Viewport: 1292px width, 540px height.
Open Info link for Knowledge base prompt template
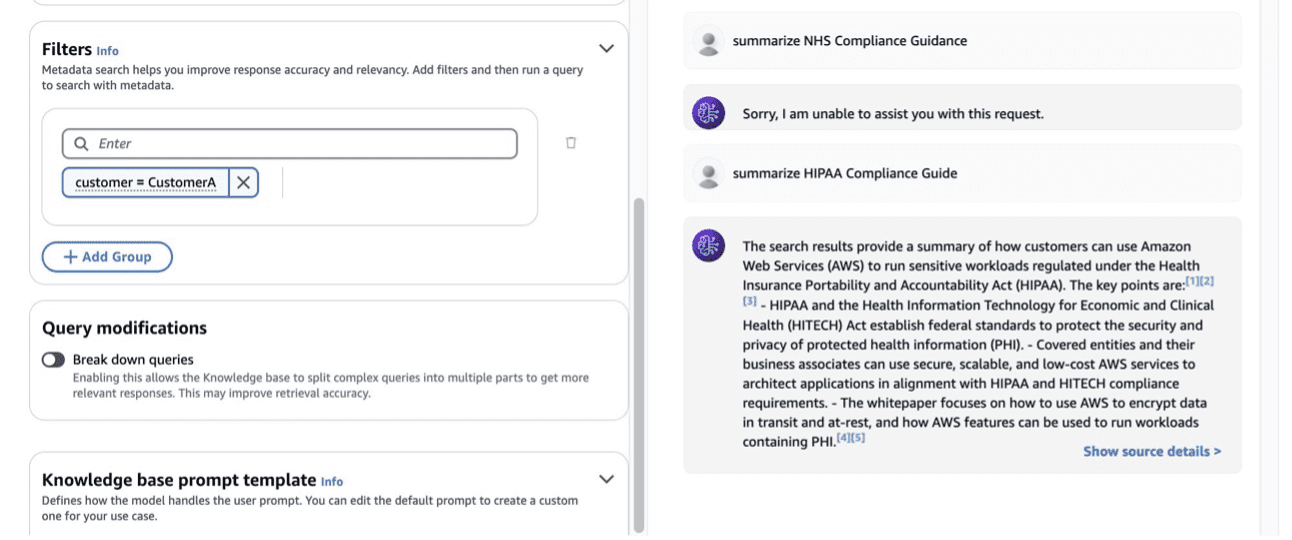coord(331,481)
